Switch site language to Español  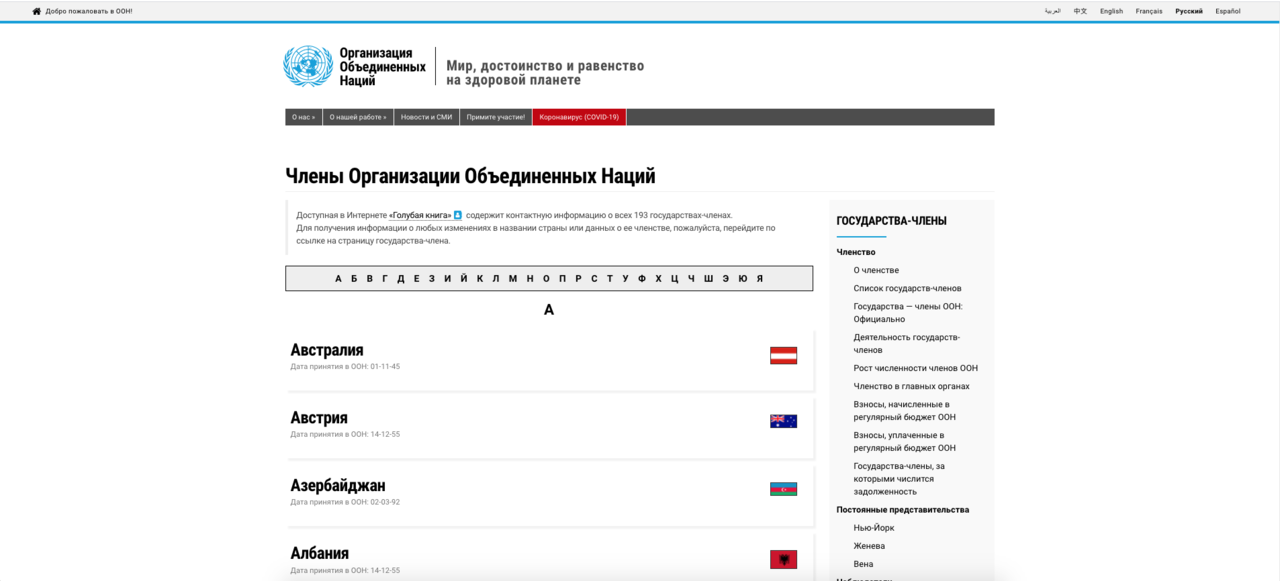[1228, 11]
